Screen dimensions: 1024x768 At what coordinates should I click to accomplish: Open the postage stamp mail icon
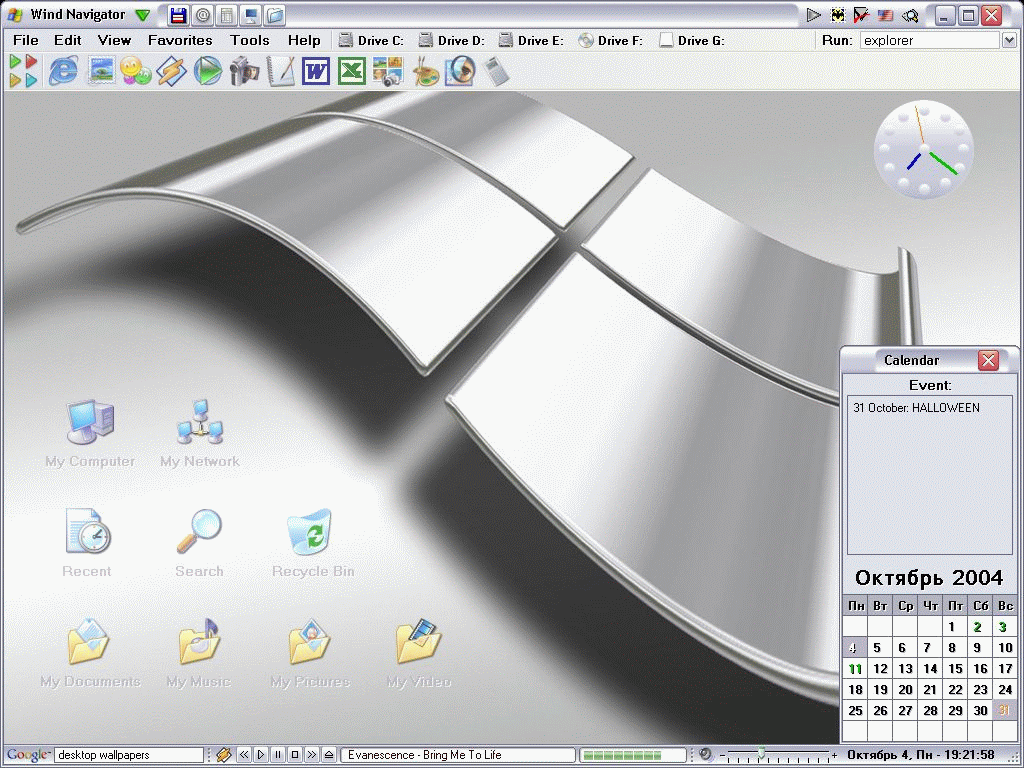101,71
